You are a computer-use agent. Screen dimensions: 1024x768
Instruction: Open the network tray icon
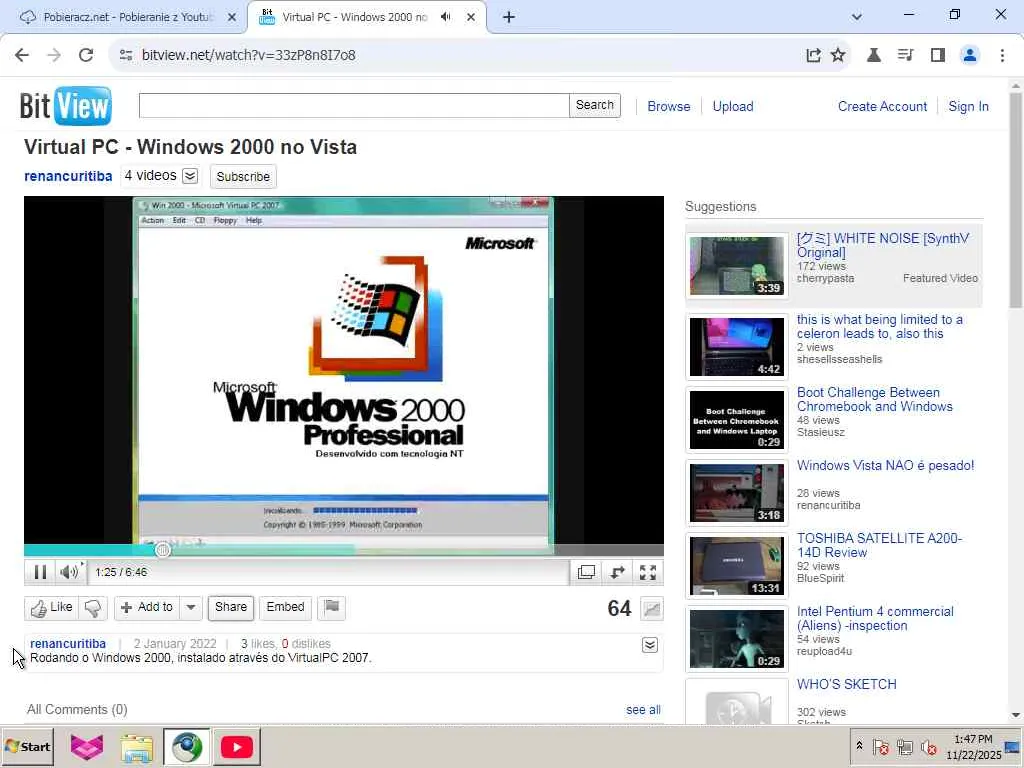904,746
